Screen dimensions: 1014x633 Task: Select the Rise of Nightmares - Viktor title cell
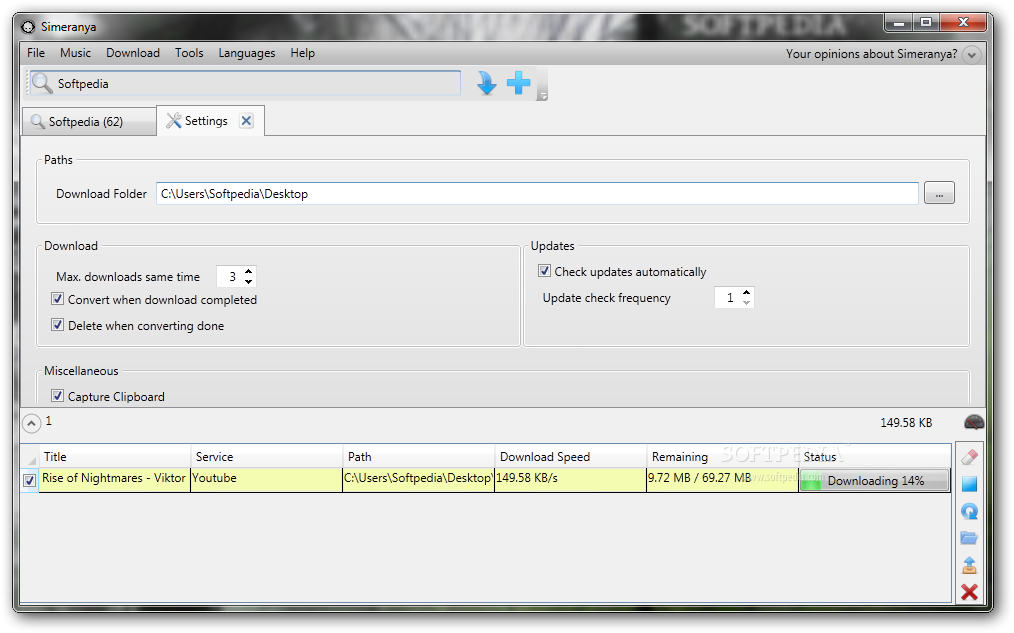pyautogui.click(x=114, y=478)
